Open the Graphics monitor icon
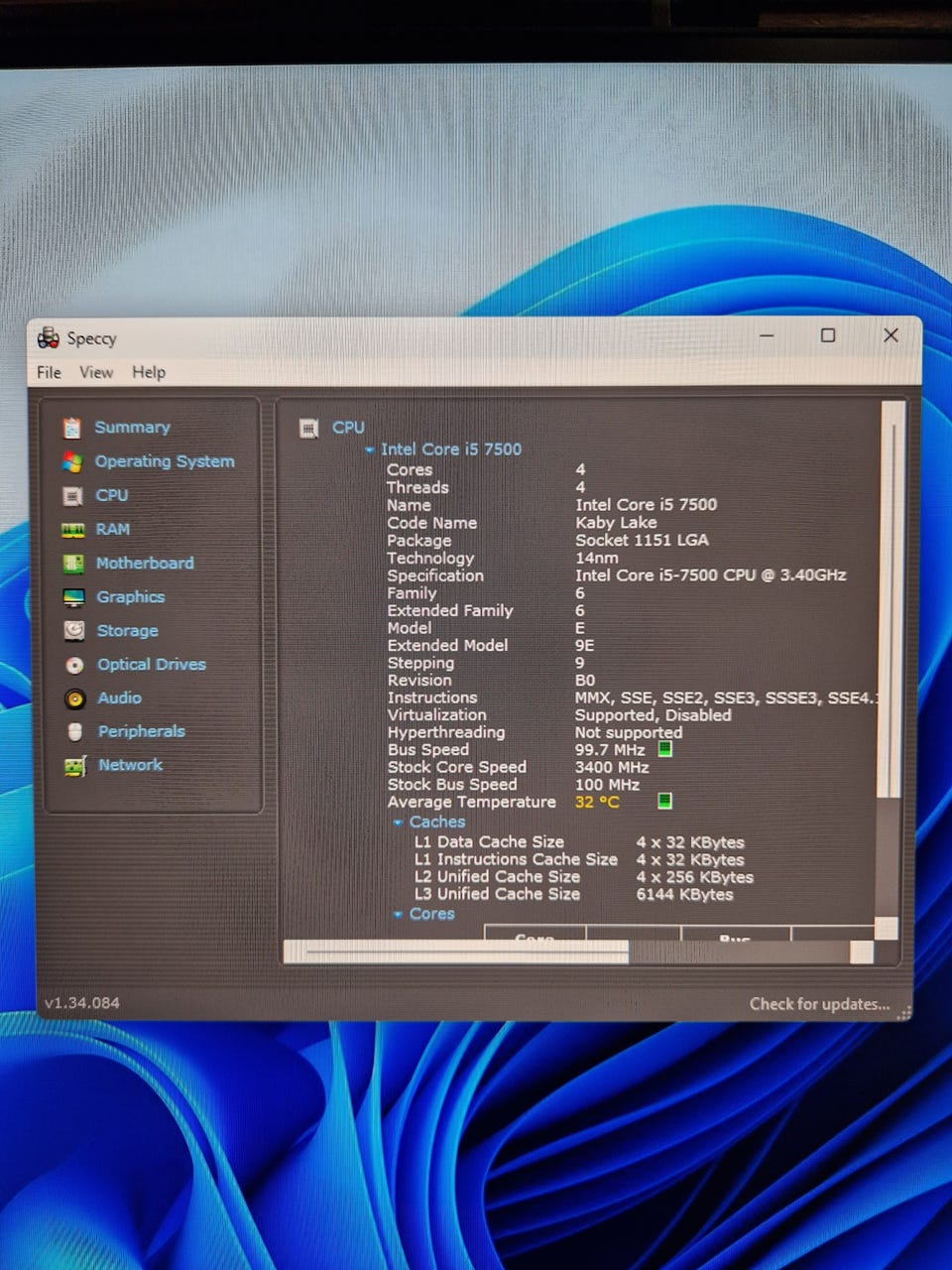This screenshot has width=952, height=1270. coord(73,597)
